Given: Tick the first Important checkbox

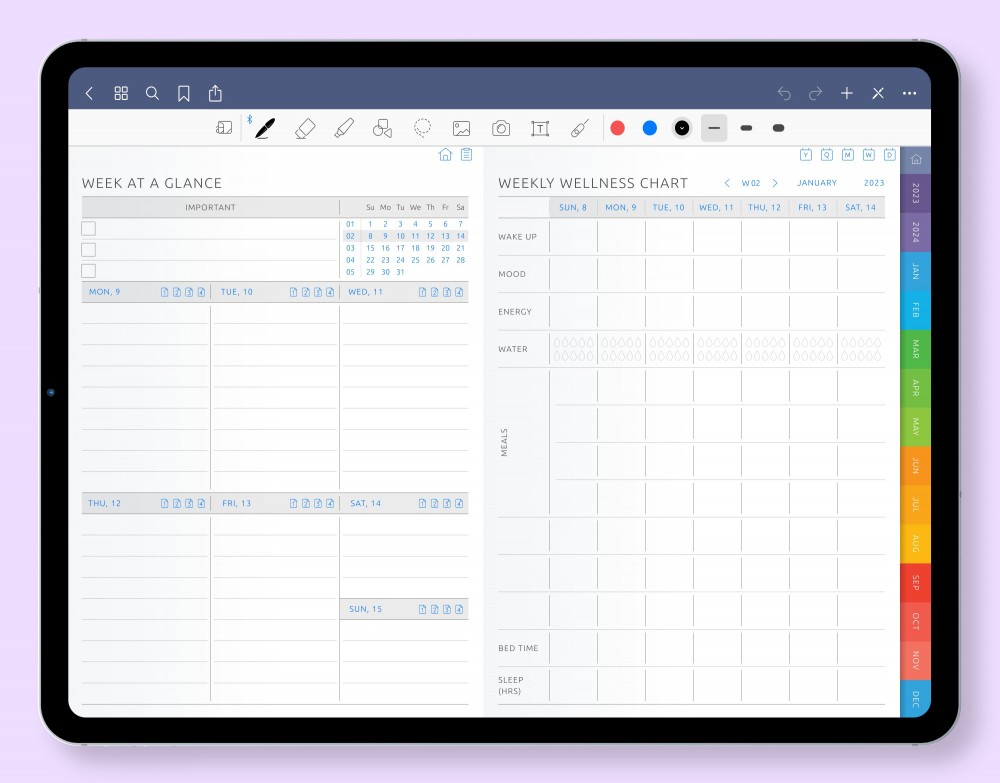Looking at the screenshot, I should [x=89, y=228].
